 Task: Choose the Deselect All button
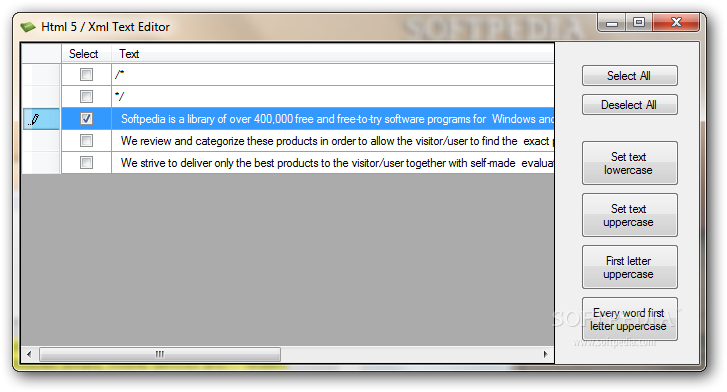tap(629, 105)
